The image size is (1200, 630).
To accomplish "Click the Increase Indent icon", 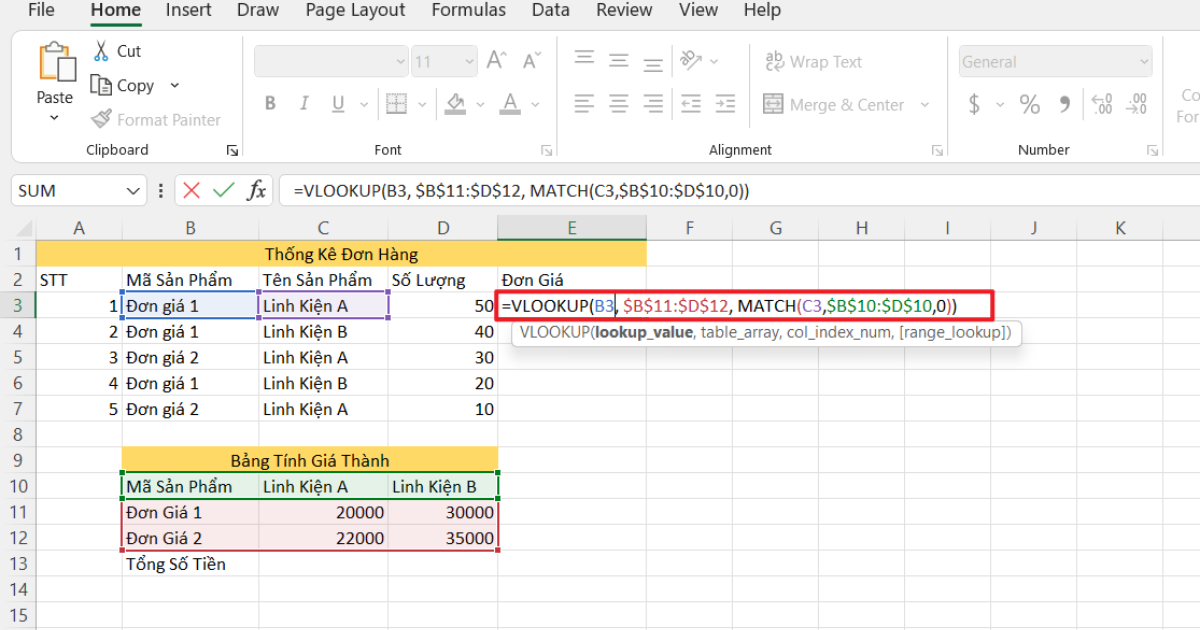I will click(725, 103).
